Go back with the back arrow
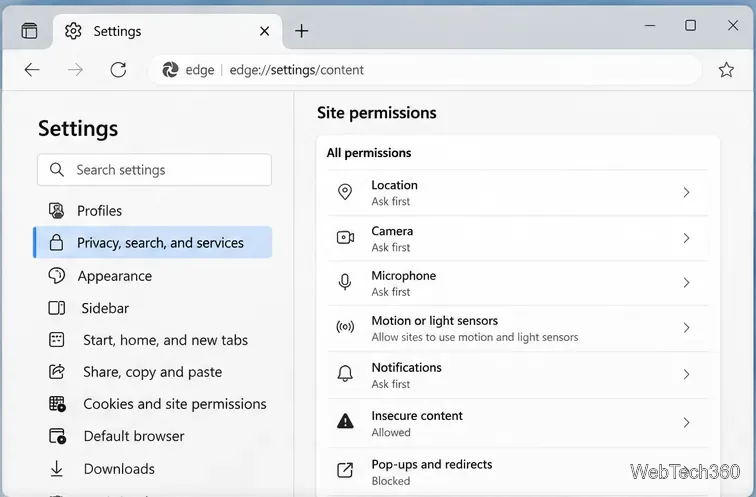756x497 pixels. tap(32, 70)
